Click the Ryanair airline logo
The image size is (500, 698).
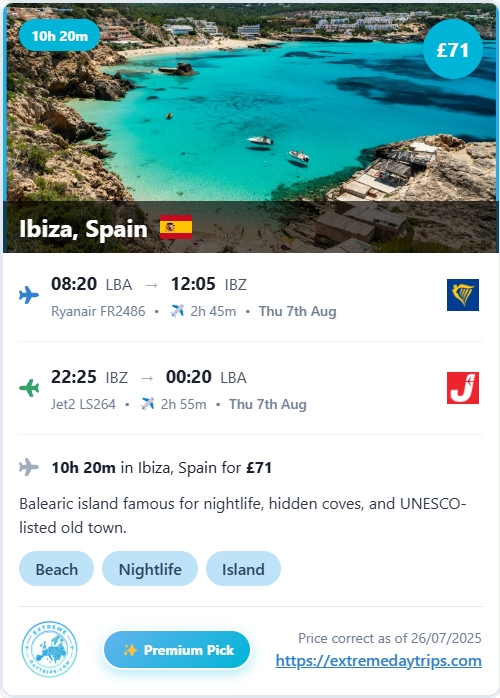pyautogui.click(x=463, y=295)
